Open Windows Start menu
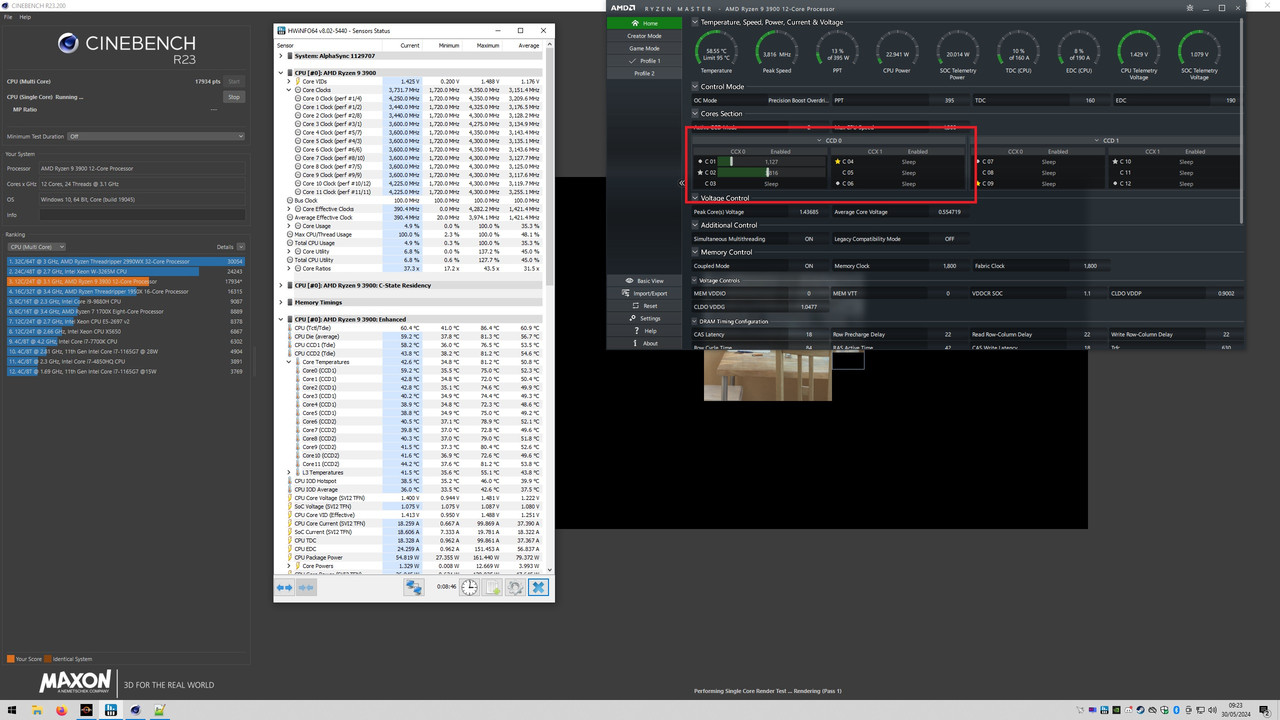This screenshot has height=720, width=1280. [12, 709]
